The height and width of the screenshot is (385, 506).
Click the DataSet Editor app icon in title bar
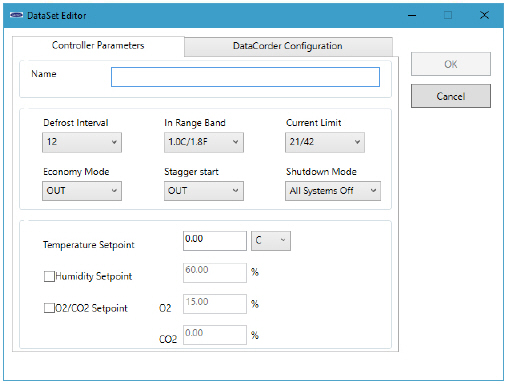[x=16, y=15]
